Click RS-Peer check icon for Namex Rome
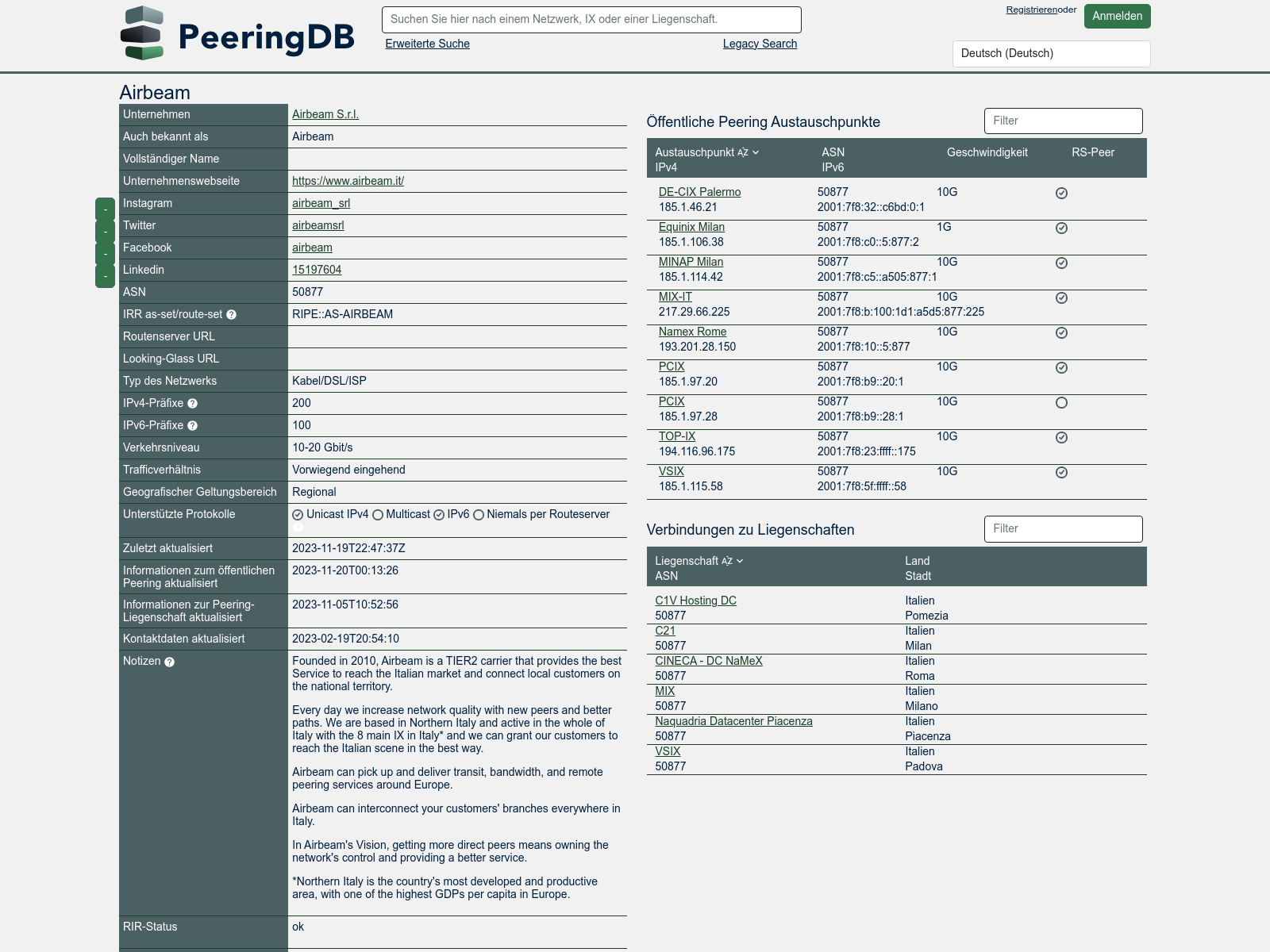 [x=1061, y=332]
